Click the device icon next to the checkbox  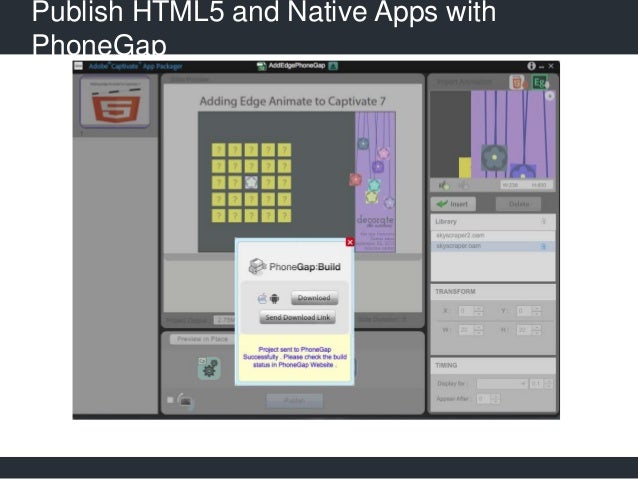pyautogui.click(x=186, y=401)
